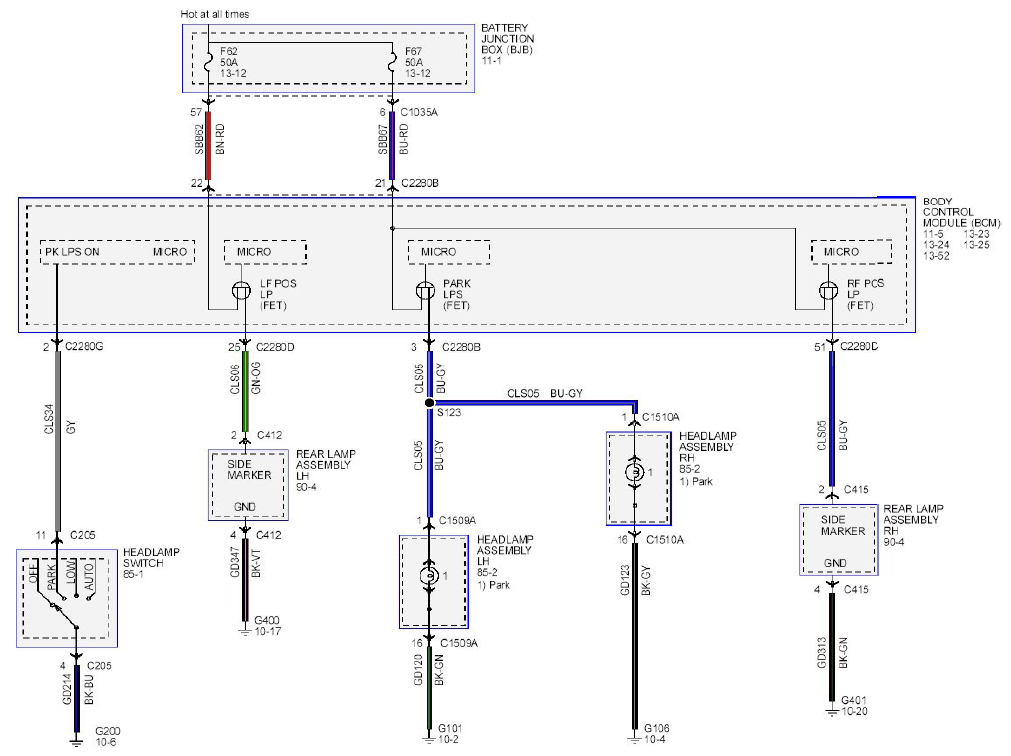Click the MICRO box above the PARK LPS FET
The height and width of the screenshot is (756, 1011).
click(x=449, y=252)
